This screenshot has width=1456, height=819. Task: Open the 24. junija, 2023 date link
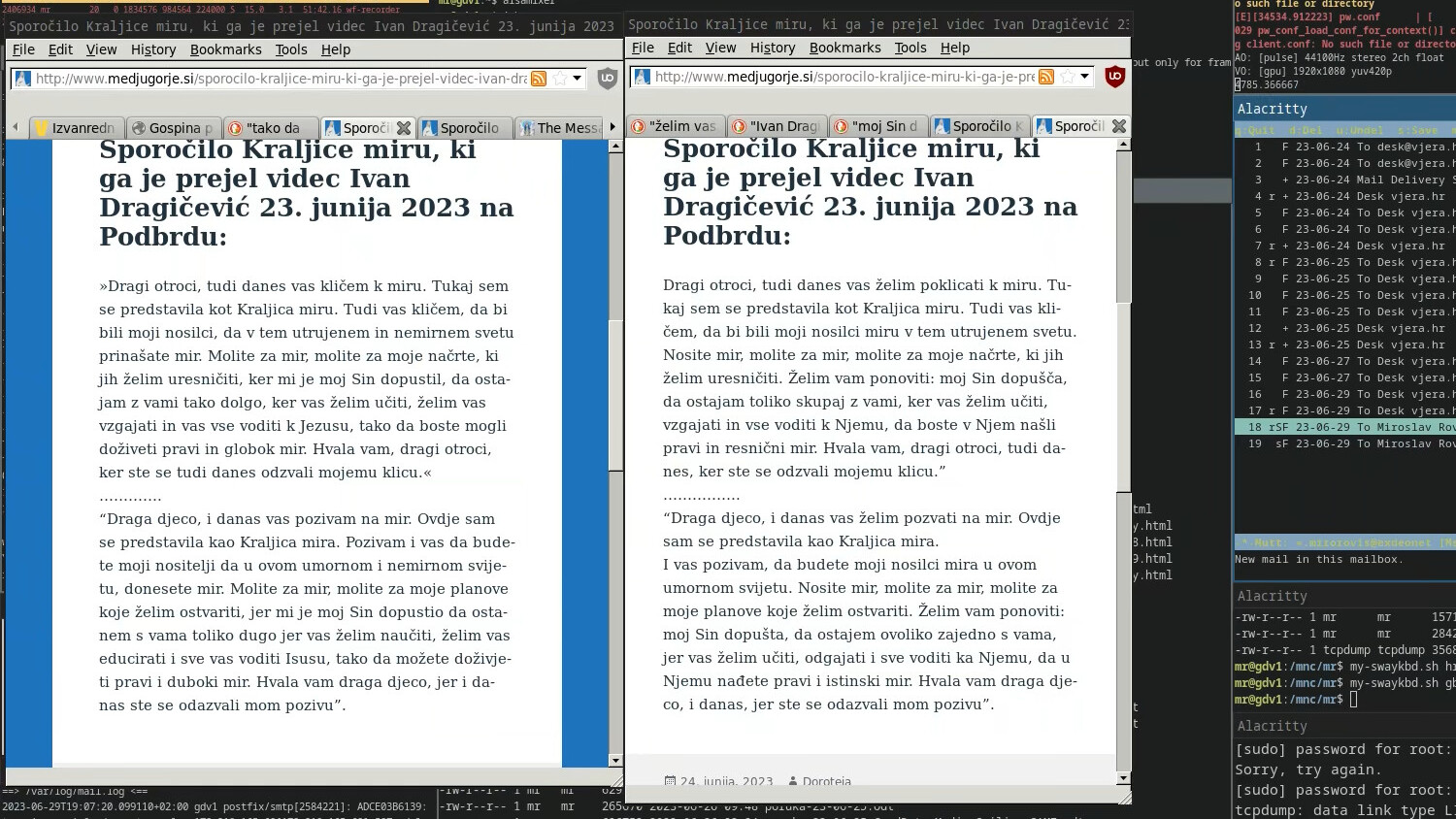click(726, 781)
